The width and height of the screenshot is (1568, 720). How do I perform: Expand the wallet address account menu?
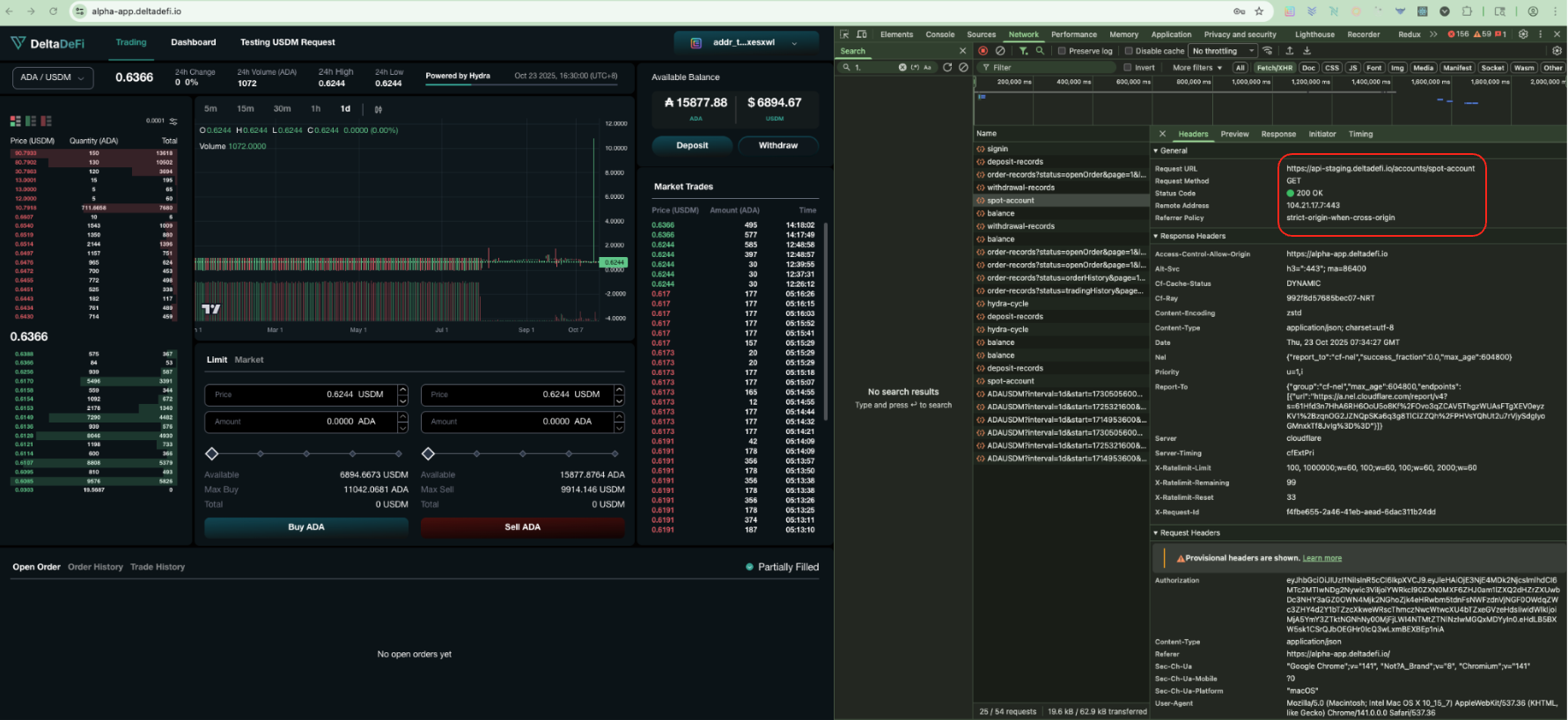[x=745, y=42]
